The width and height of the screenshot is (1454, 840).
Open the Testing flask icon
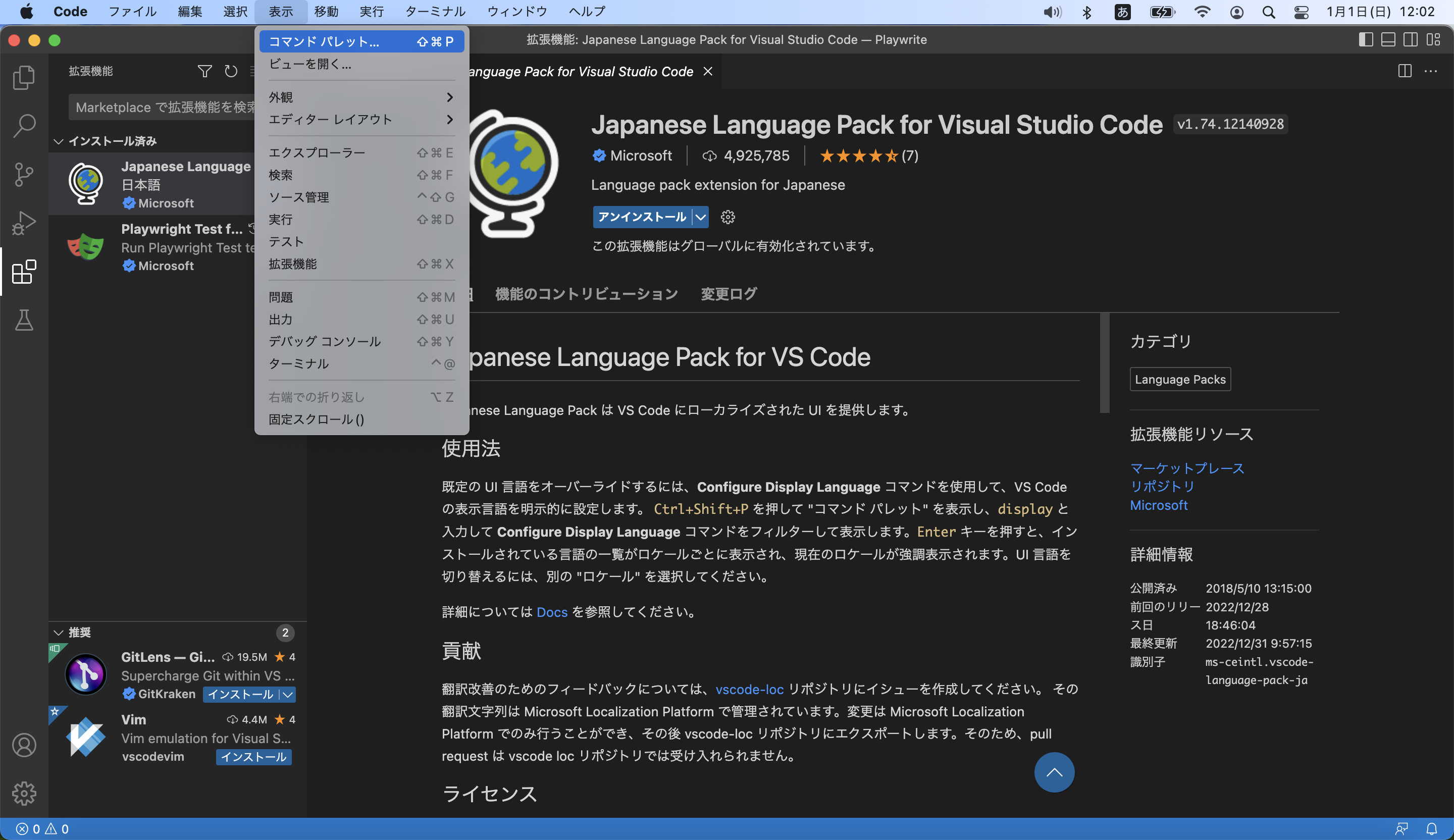[x=24, y=320]
